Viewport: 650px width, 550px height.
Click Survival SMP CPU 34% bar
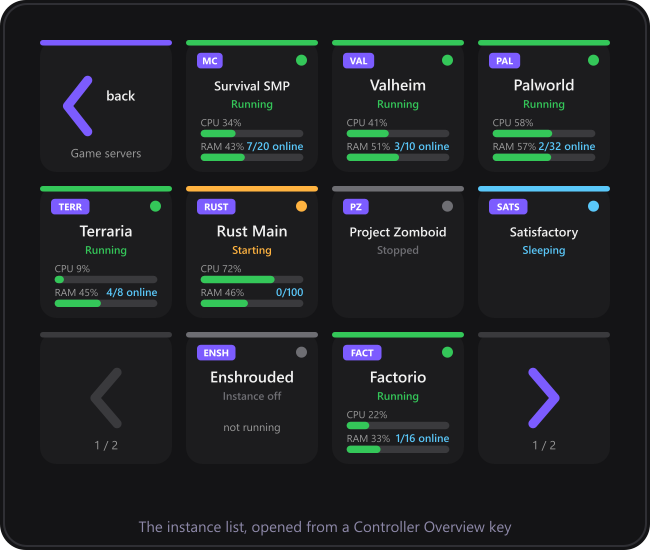tap(252, 133)
